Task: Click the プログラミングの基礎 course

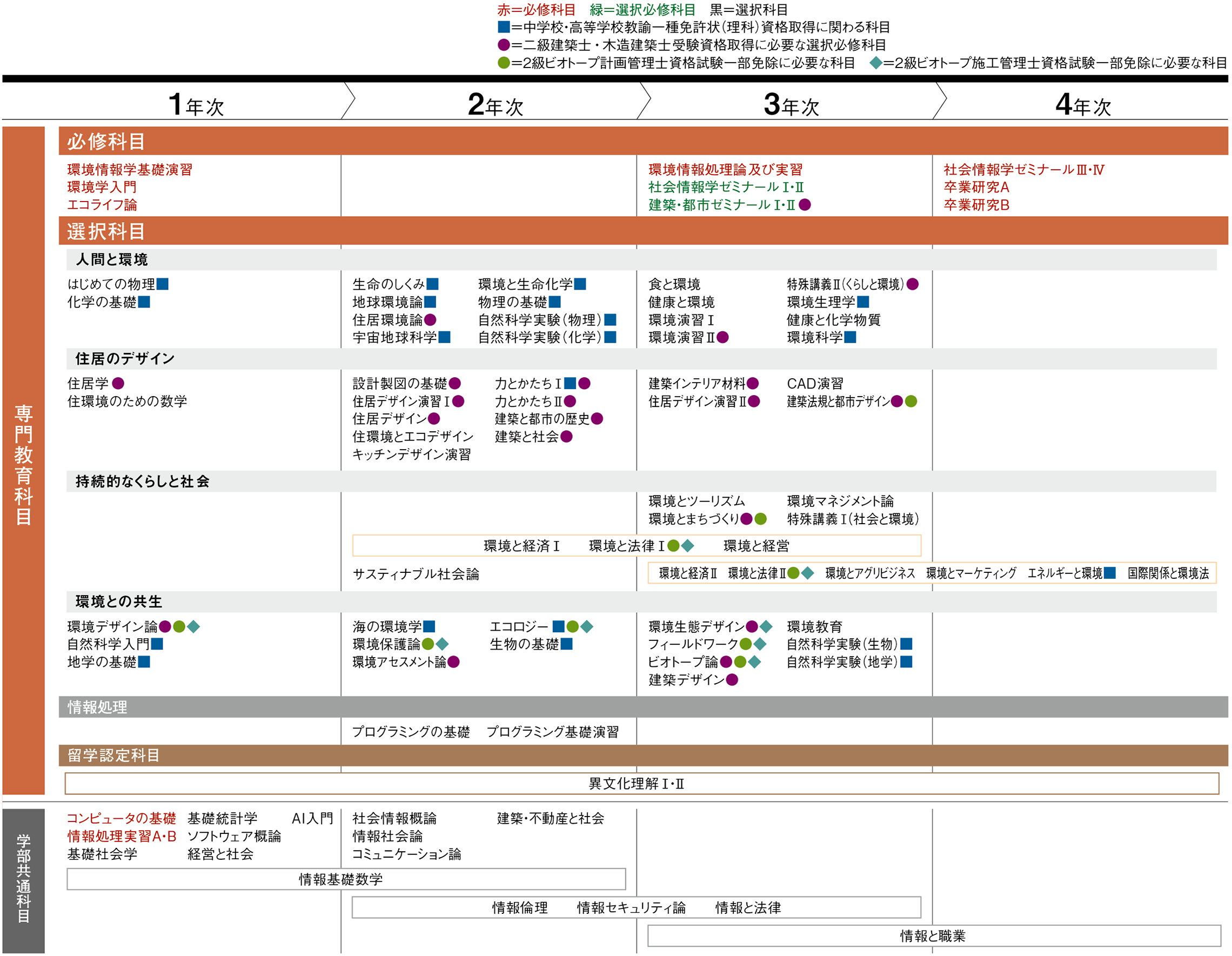Action: (x=411, y=732)
